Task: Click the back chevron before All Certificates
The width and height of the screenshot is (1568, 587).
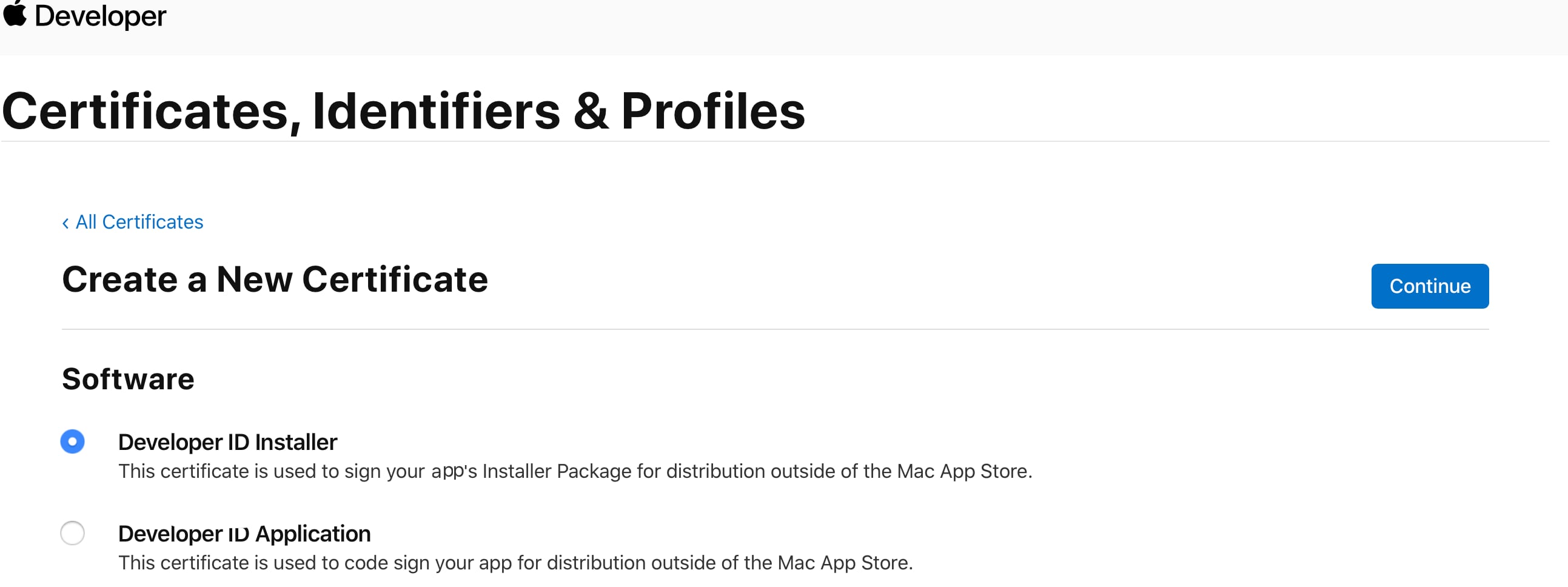Action: (65, 223)
